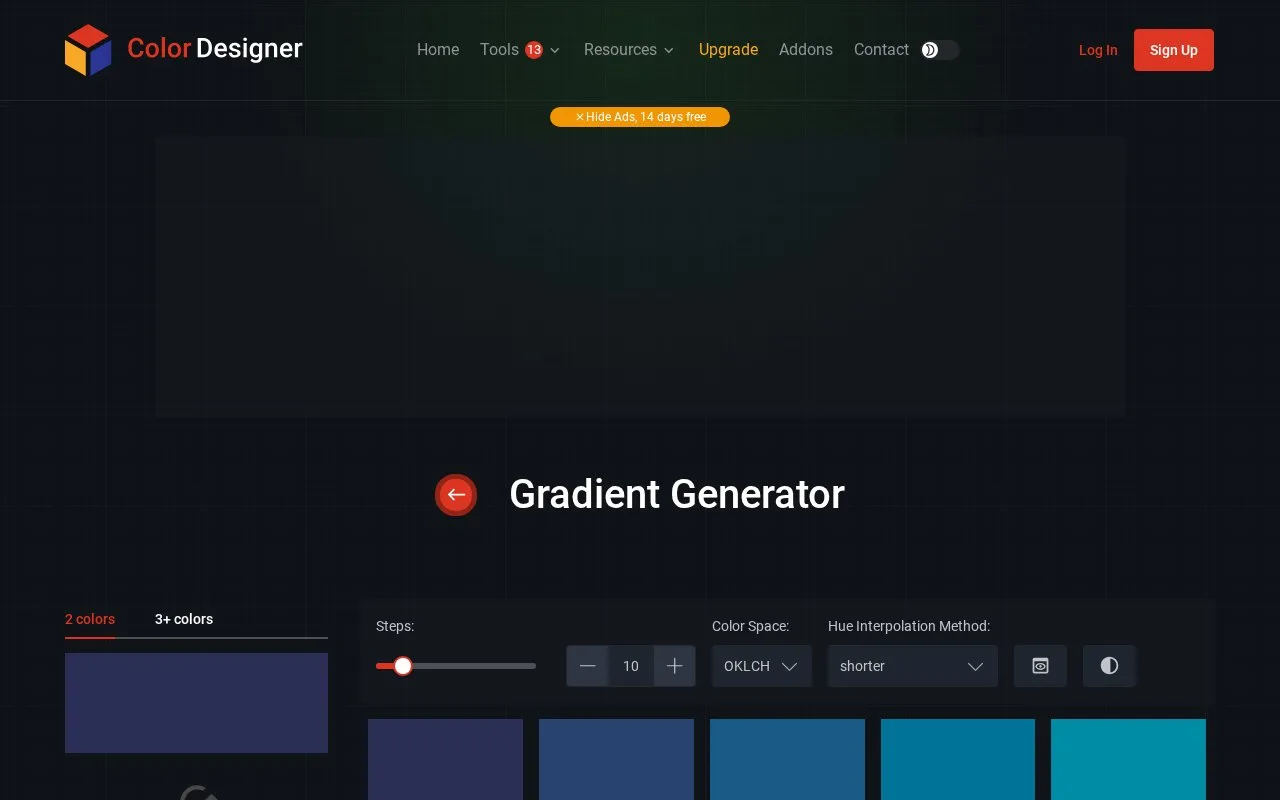Click the half-circle contrast icon button
Screen dimensions: 1280x800
point(1109,666)
